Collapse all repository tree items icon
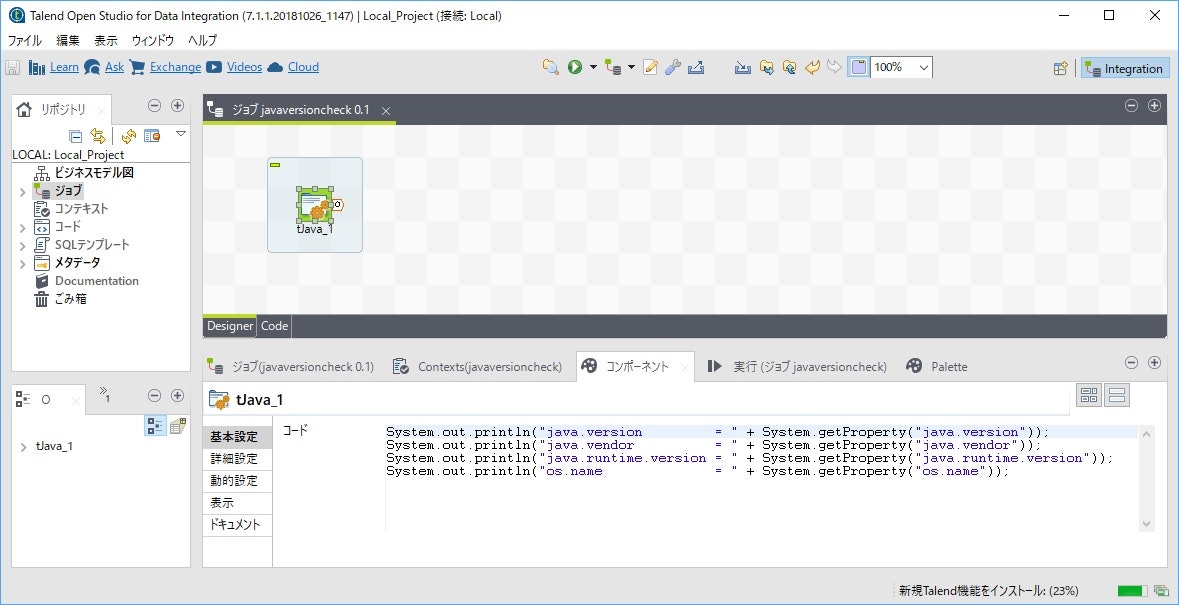 click(75, 136)
